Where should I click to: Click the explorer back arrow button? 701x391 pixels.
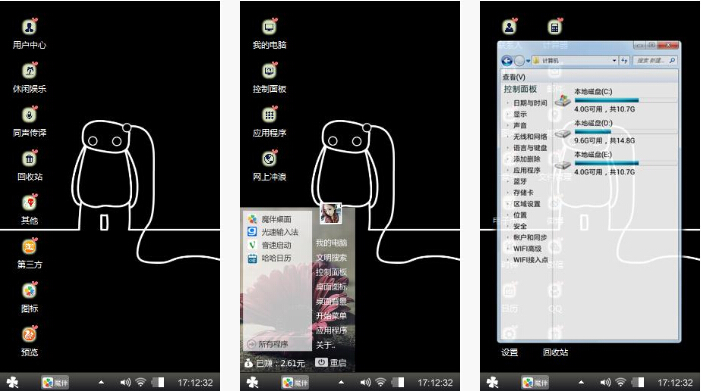click(x=507, y=60)
